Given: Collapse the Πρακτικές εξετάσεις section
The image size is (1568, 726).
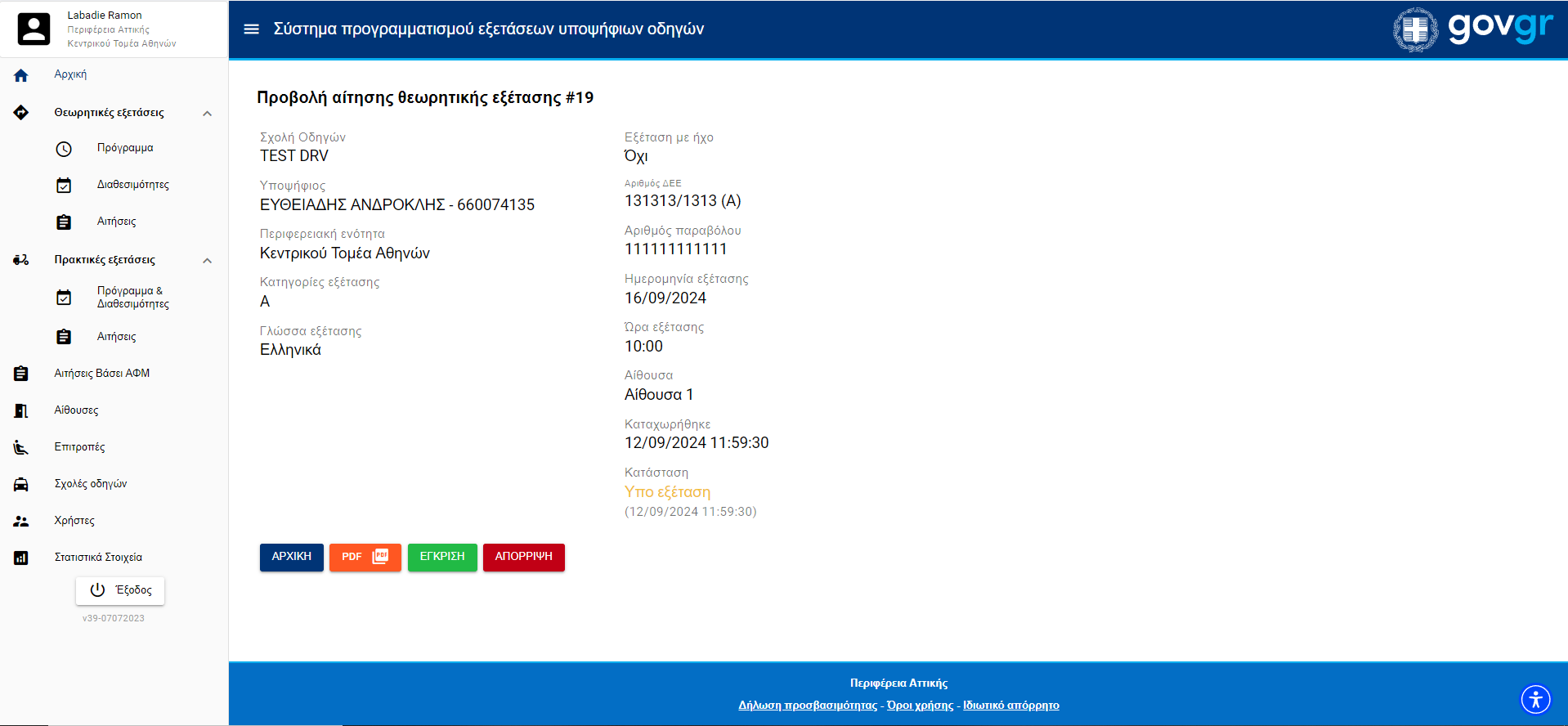Looking at the screenshot, I should pos(207,261).
